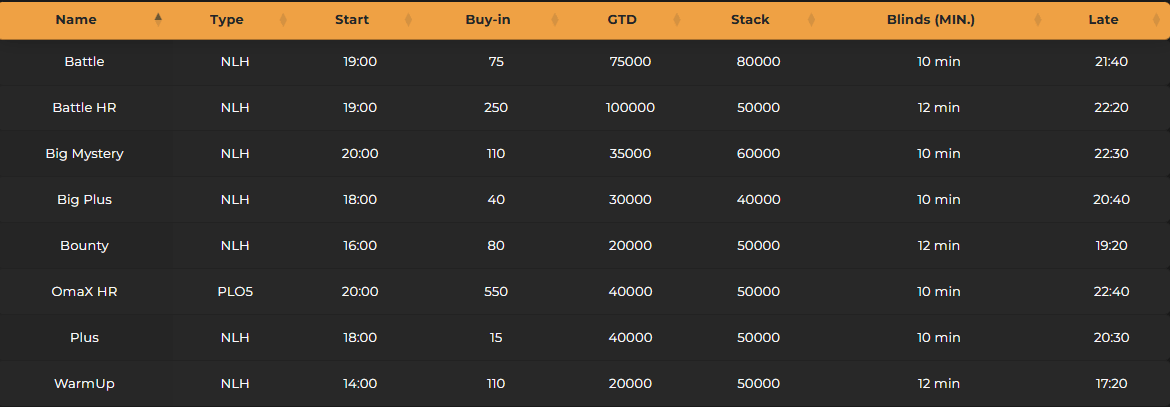Select the Battle HR tournament name

pos(84,107)
